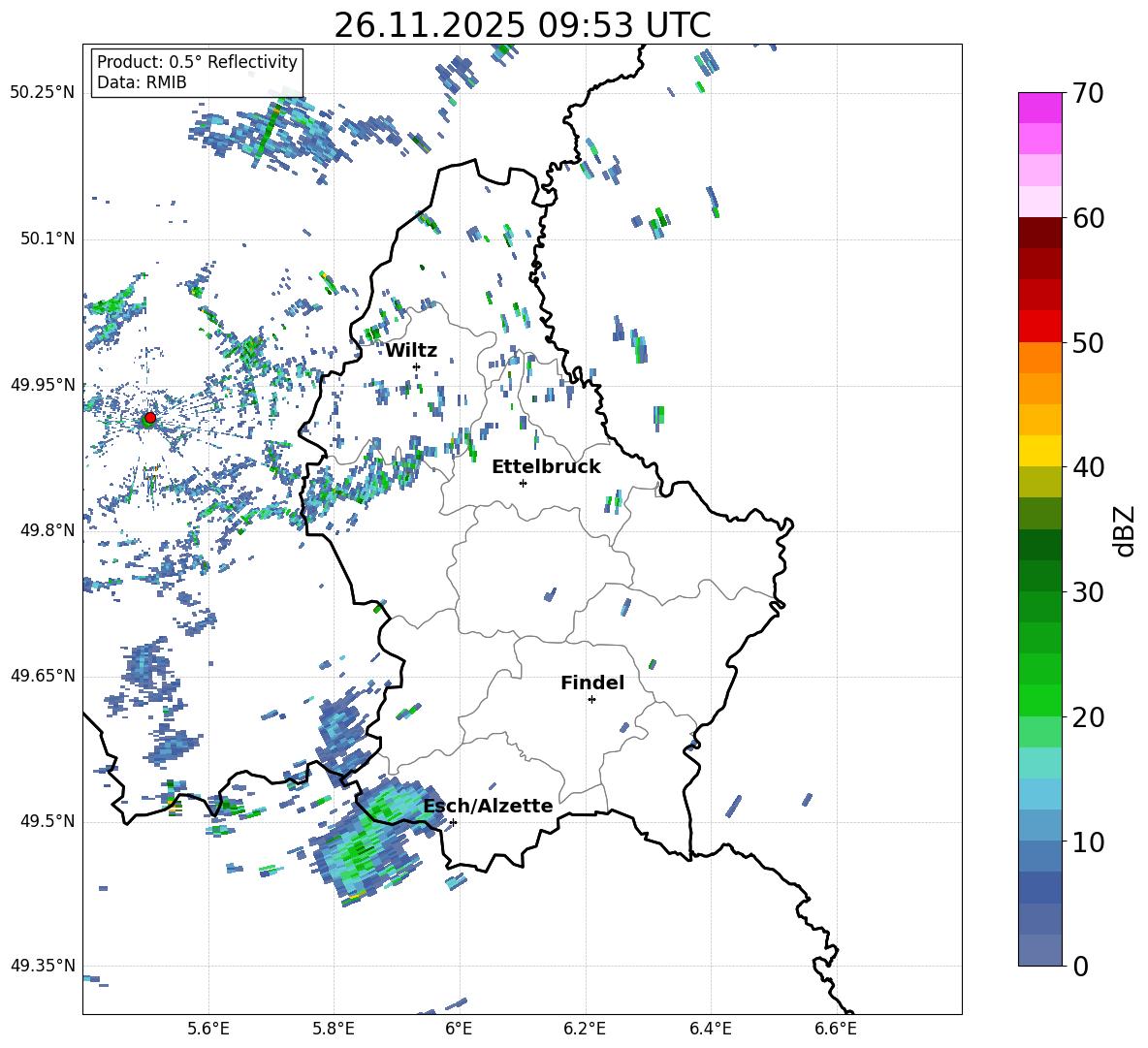Click the 60 tick label on colorbar
This screenshot has height=1048, width=1148.
coord(1088,218)
